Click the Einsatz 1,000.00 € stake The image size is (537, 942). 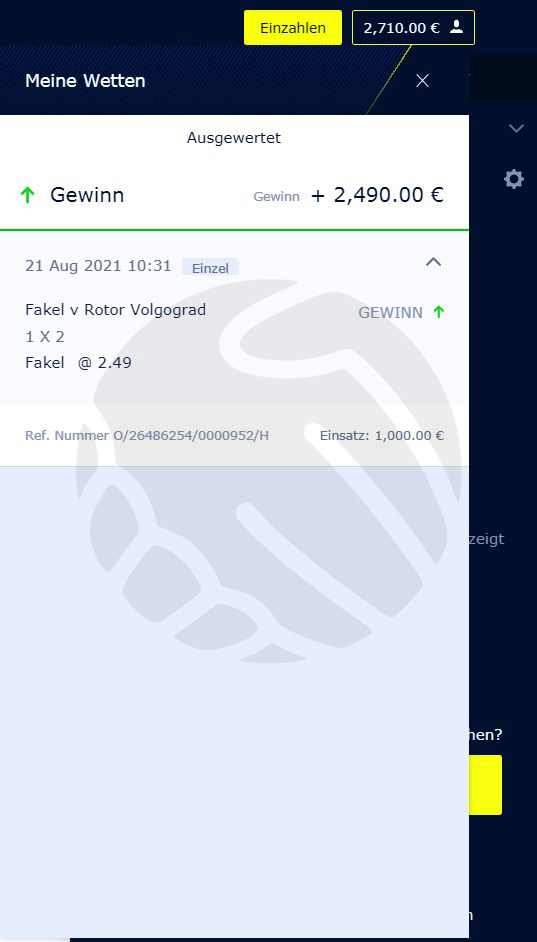(x=382, y=436)
